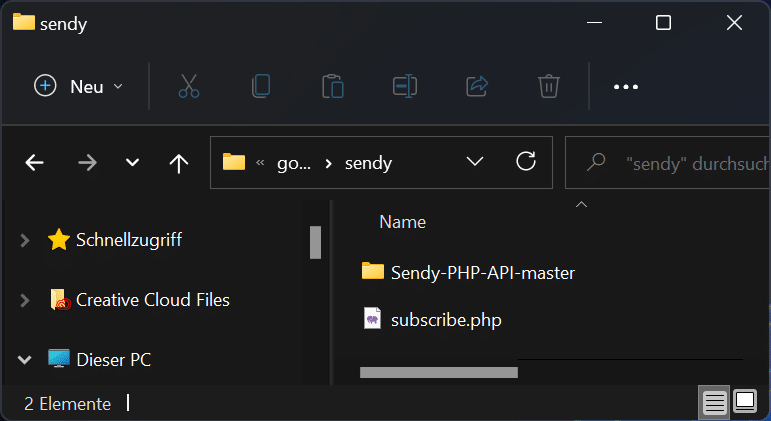771x421 pixels.
Task: Click the search magnifier icon
Action: (596, 162)
